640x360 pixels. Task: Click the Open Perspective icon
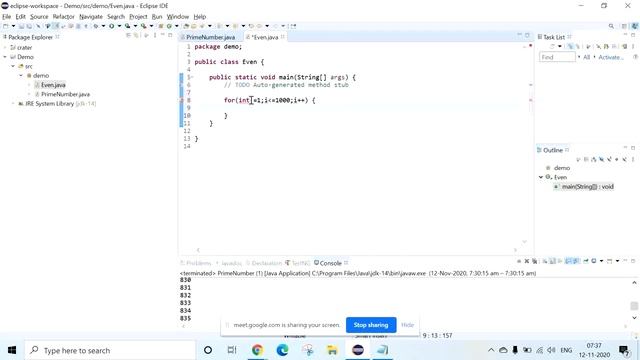(x=624, y=26)
